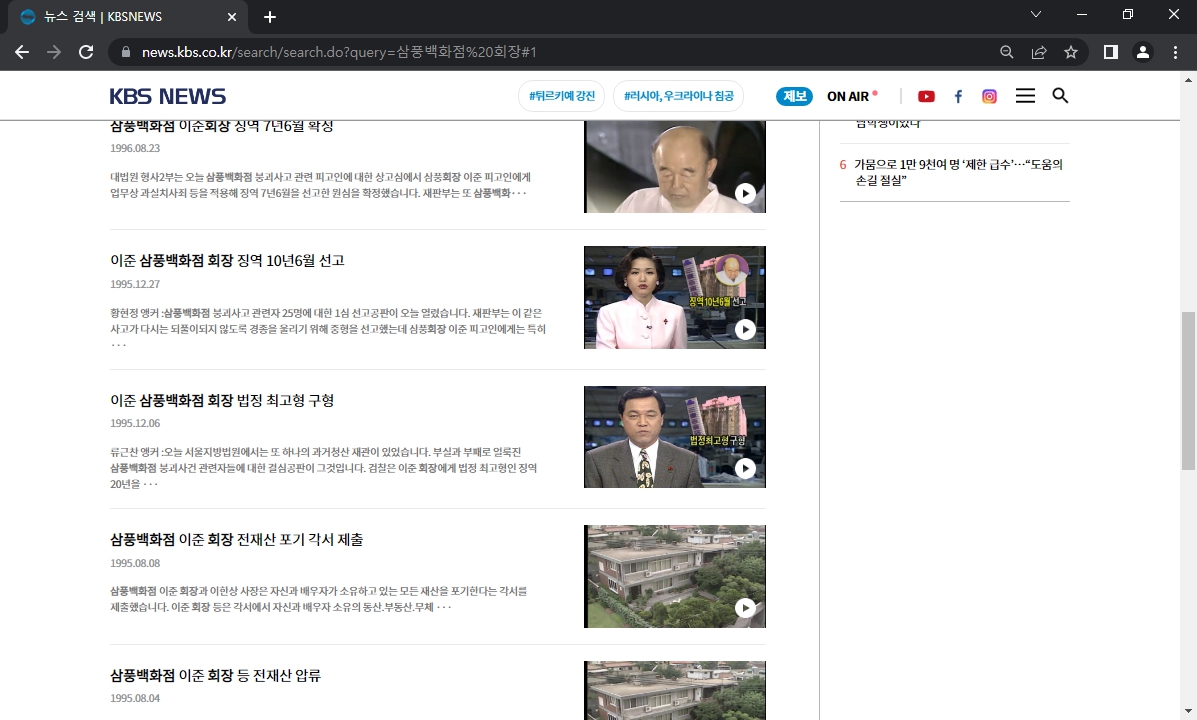Click the date 1996.08.23
Screen dimensions: 1197x720
135,148
